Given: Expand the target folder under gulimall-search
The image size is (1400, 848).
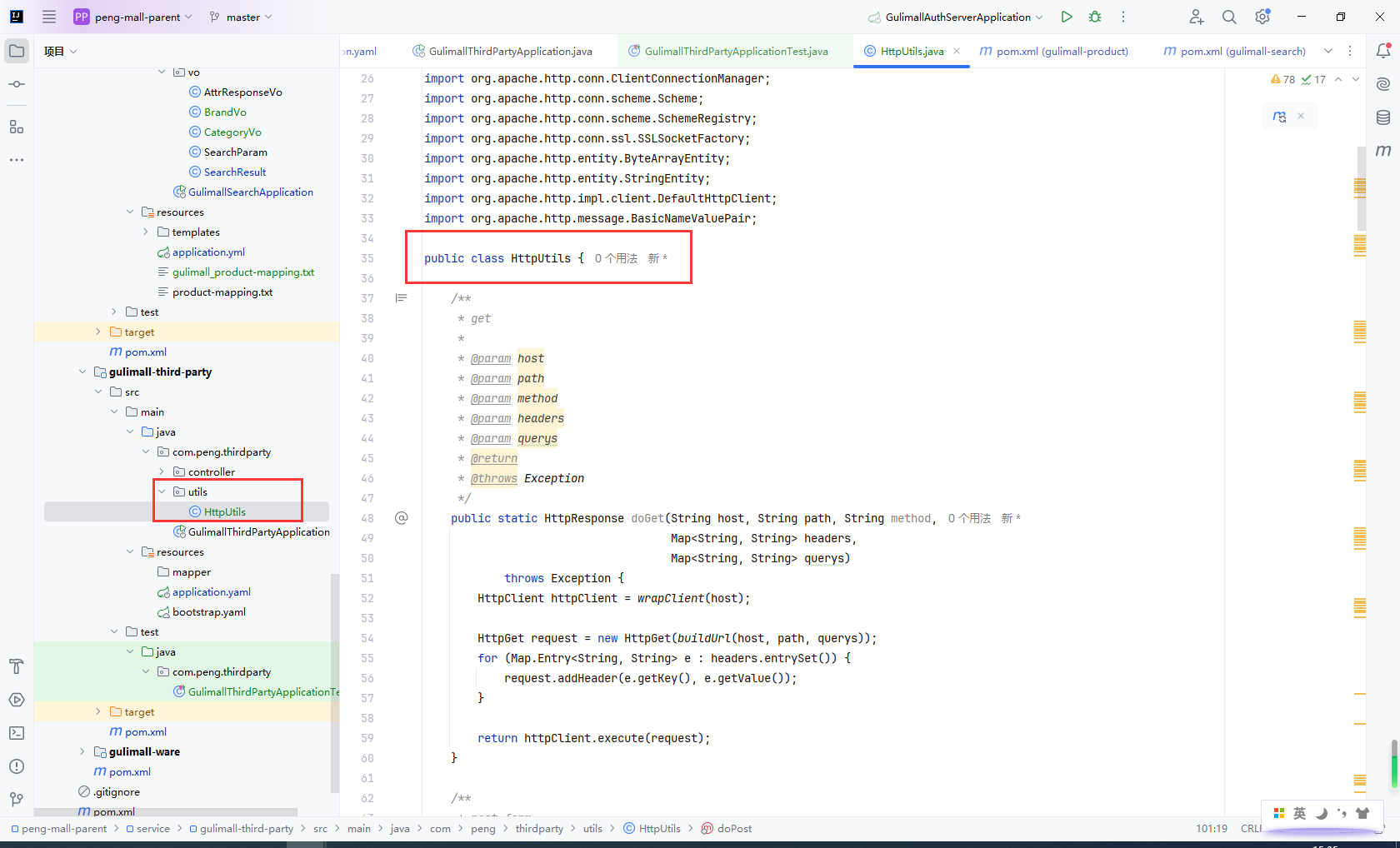Looking at the screenshot, I should (98, 332).
